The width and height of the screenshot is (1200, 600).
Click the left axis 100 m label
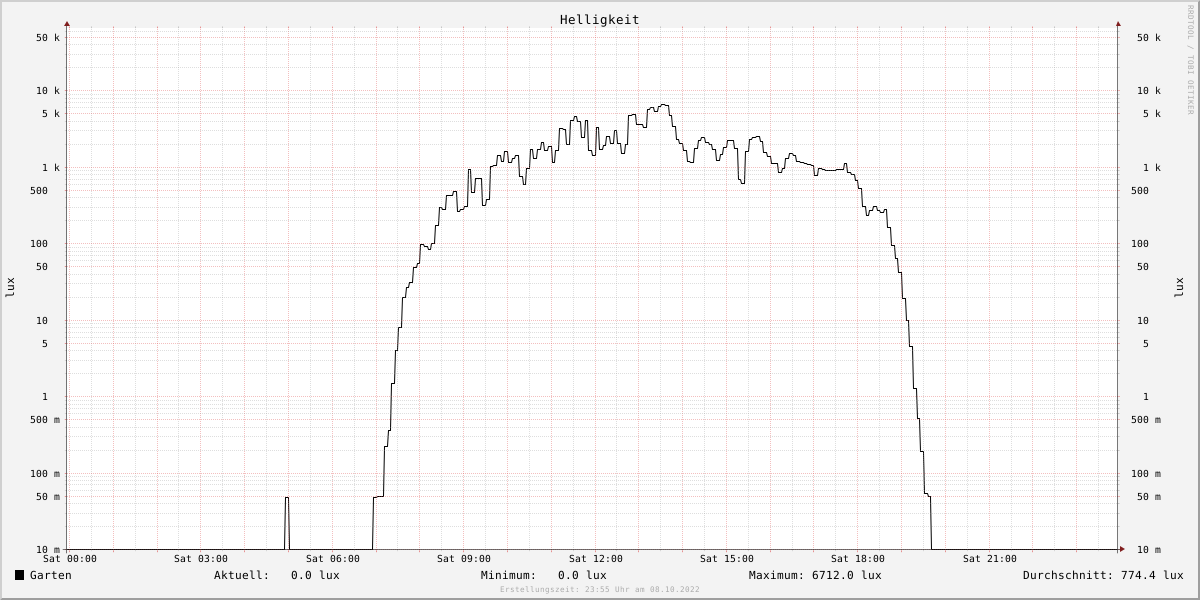(x=45, y=474)
